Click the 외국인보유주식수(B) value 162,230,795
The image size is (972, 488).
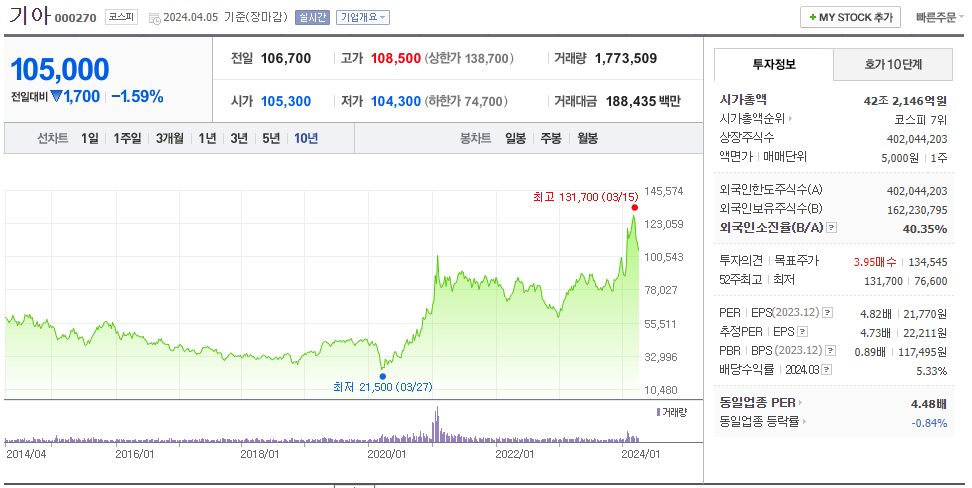click(917, 210)
